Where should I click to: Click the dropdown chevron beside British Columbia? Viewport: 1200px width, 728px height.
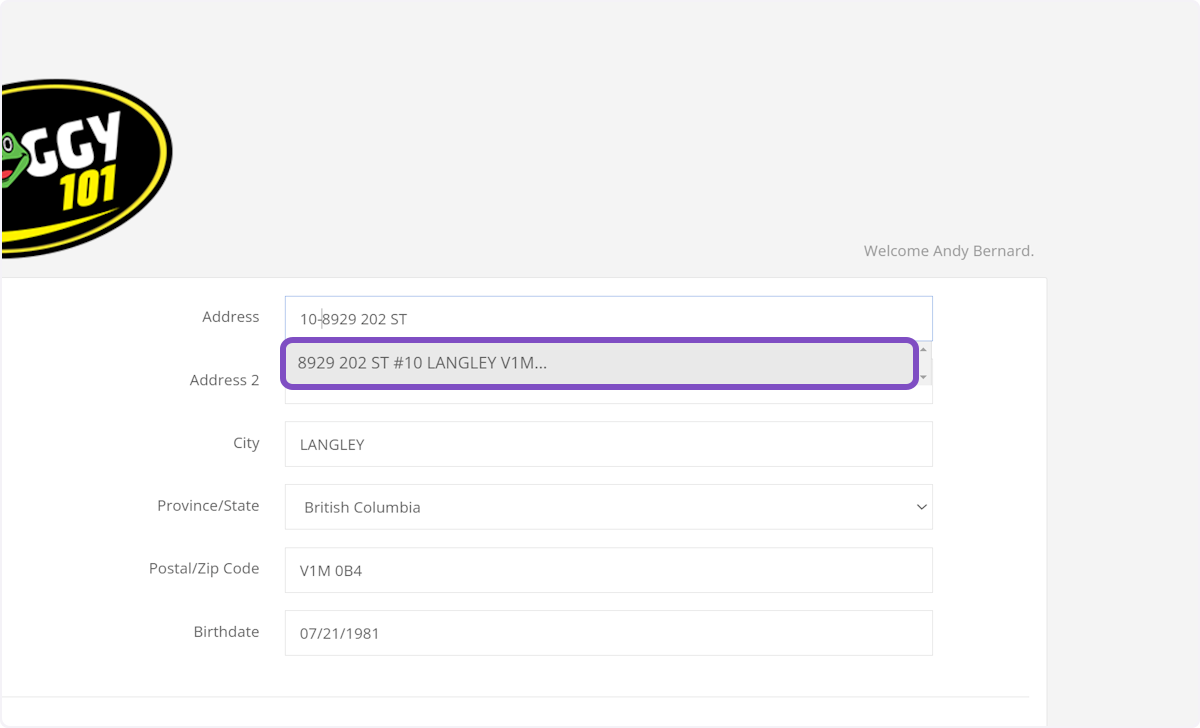(x=921, y=507)
